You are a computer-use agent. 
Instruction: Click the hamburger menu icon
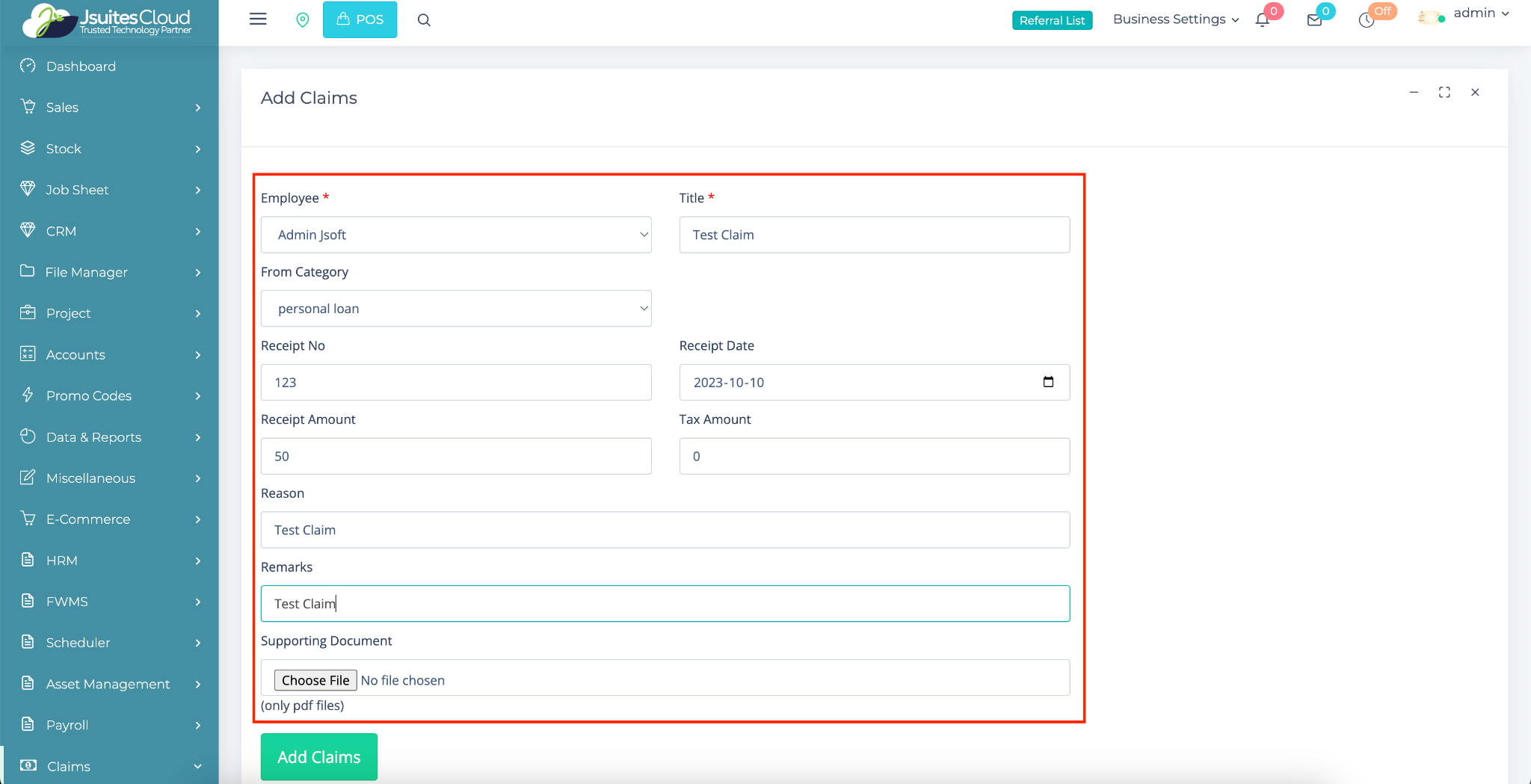click(258, 19)
